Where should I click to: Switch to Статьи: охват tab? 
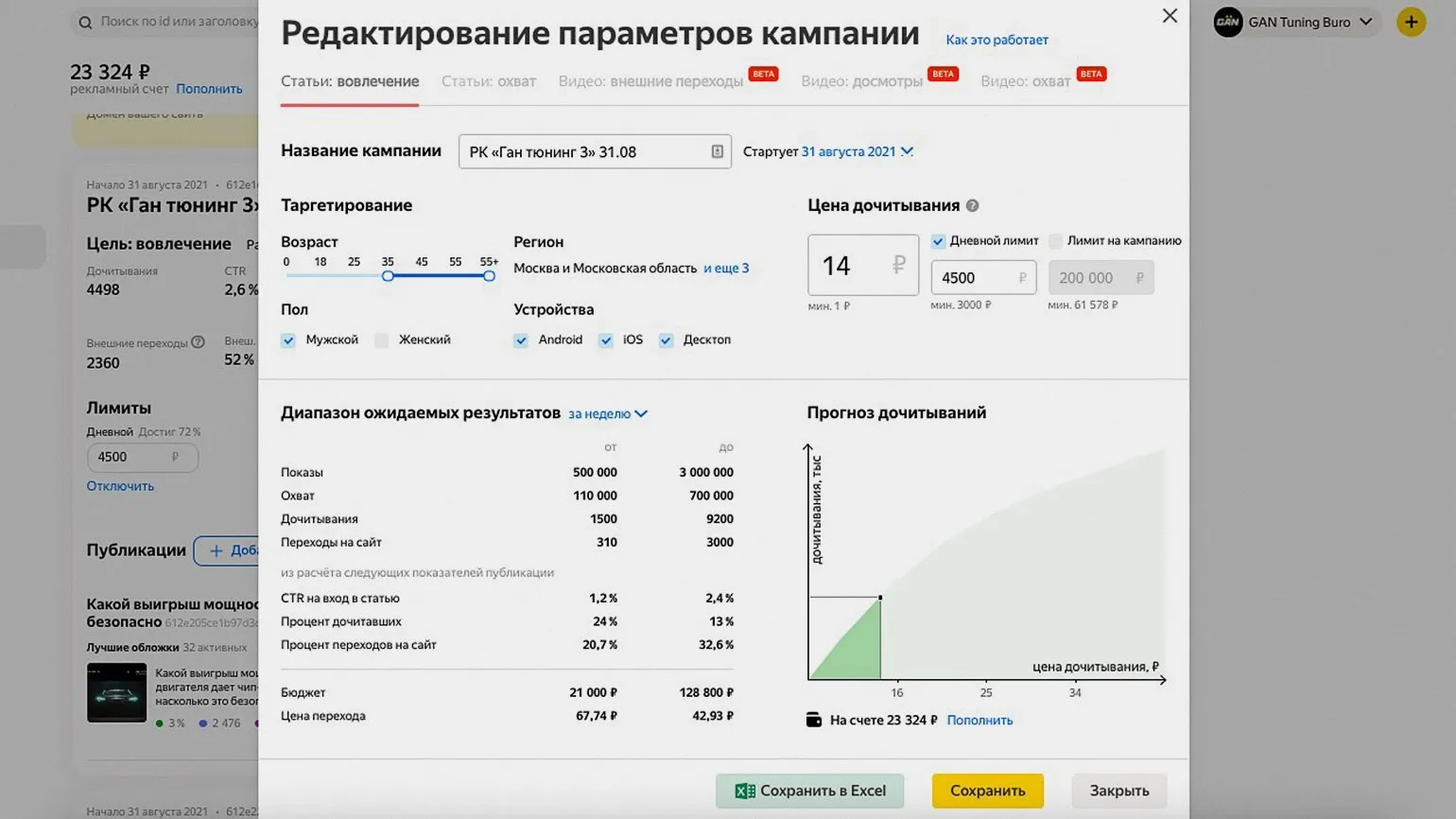point(488,81)
